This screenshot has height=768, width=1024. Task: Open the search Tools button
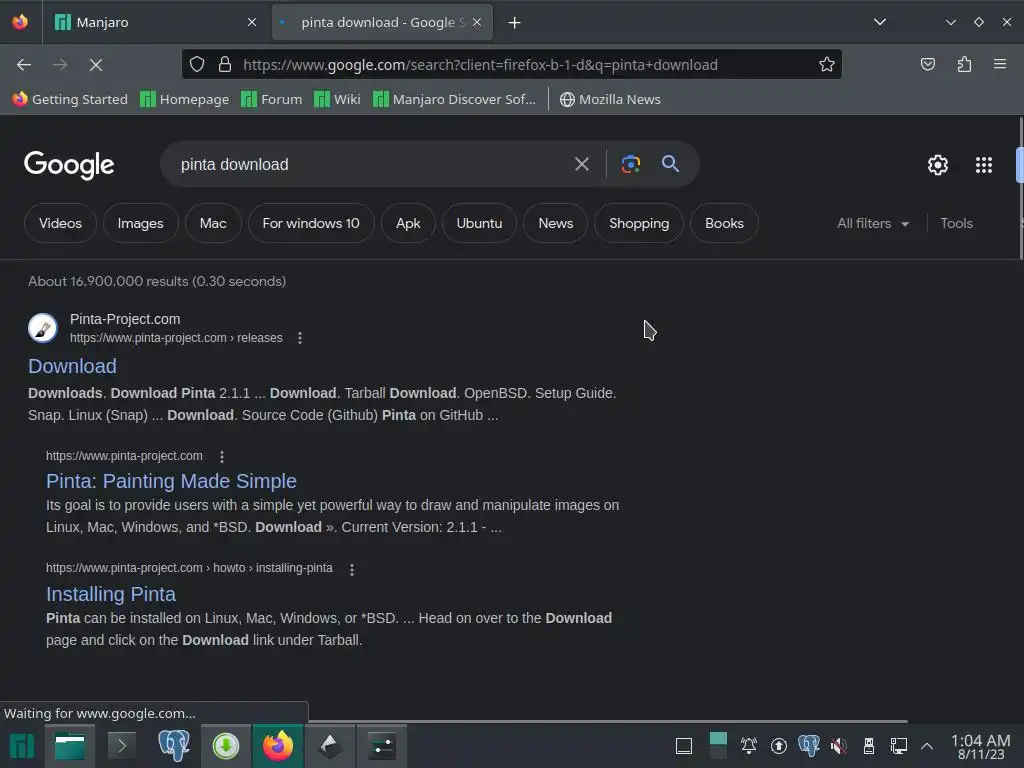956,223
